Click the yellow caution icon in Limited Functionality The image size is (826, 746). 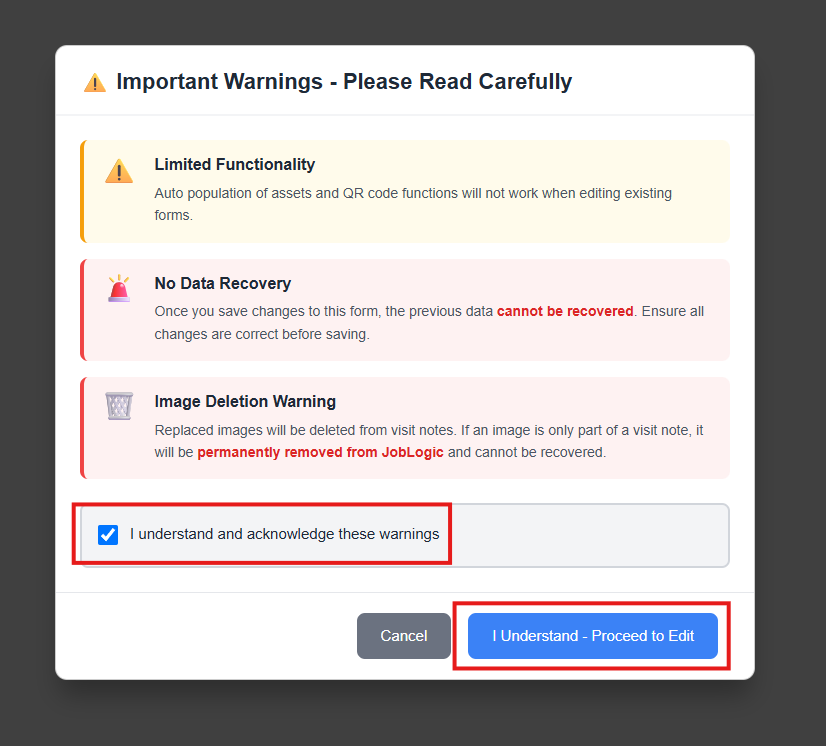119,171
